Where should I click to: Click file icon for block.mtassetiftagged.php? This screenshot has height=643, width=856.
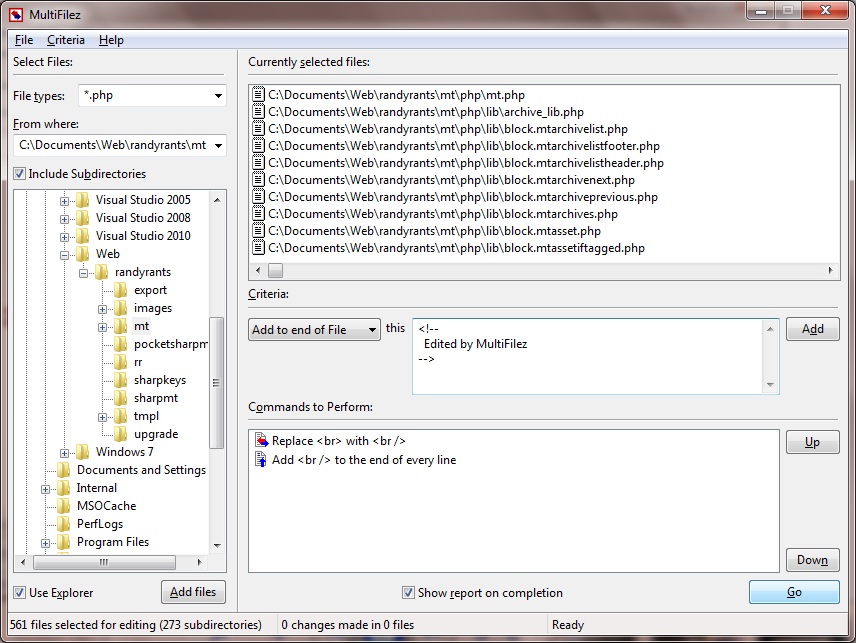pyautogui.click(x=258, y=247)
